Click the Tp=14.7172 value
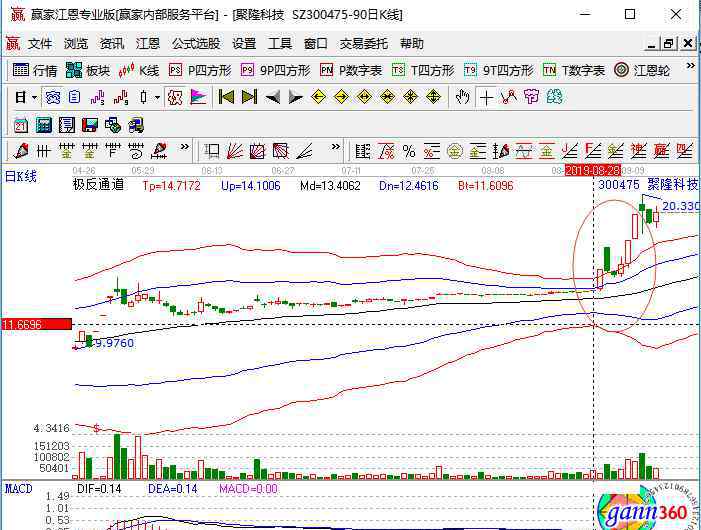The width and height of the screenshot is (701, 530). [172, 185]
